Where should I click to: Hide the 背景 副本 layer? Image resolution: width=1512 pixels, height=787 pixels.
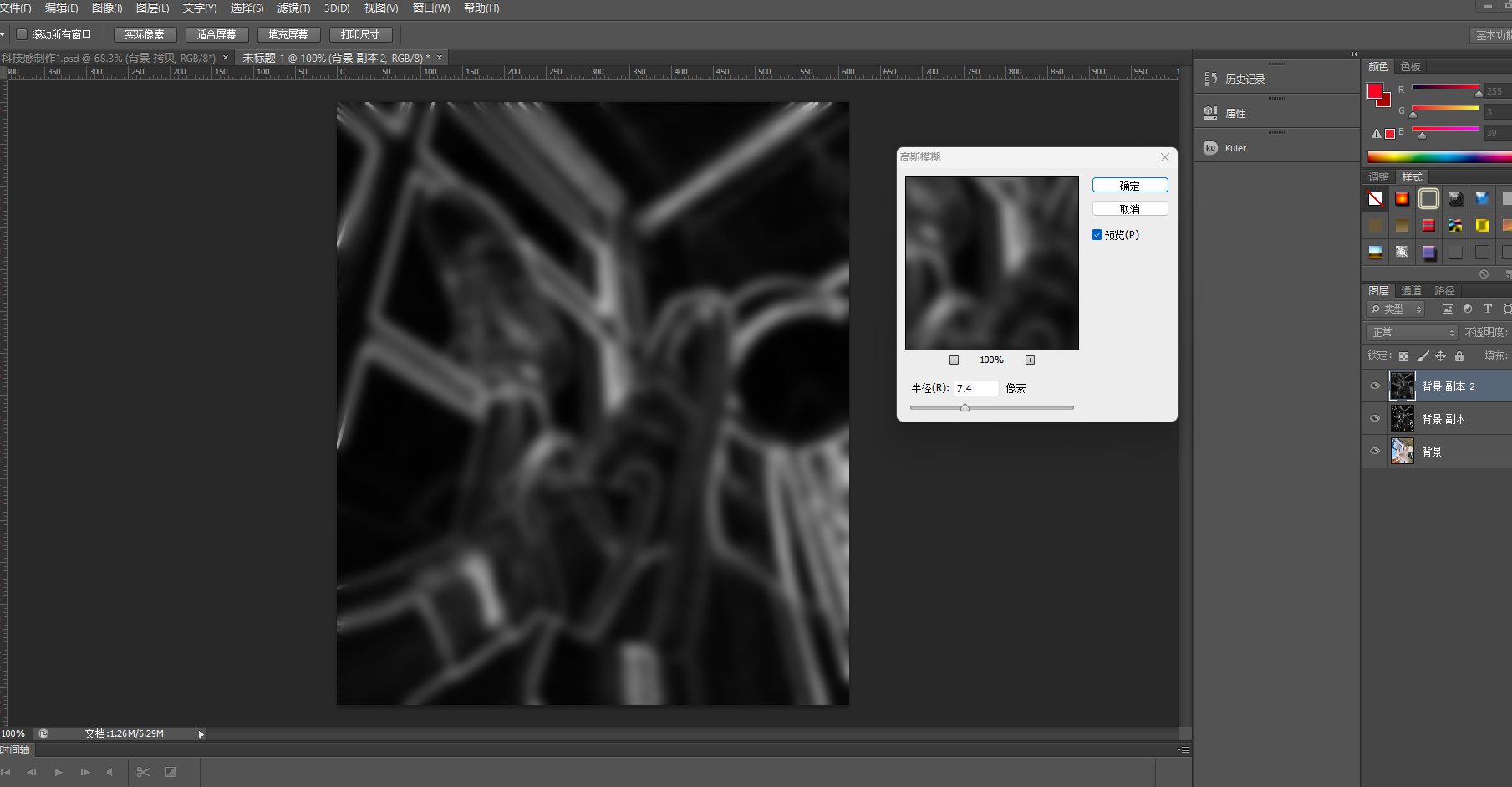coord(1375,419)
